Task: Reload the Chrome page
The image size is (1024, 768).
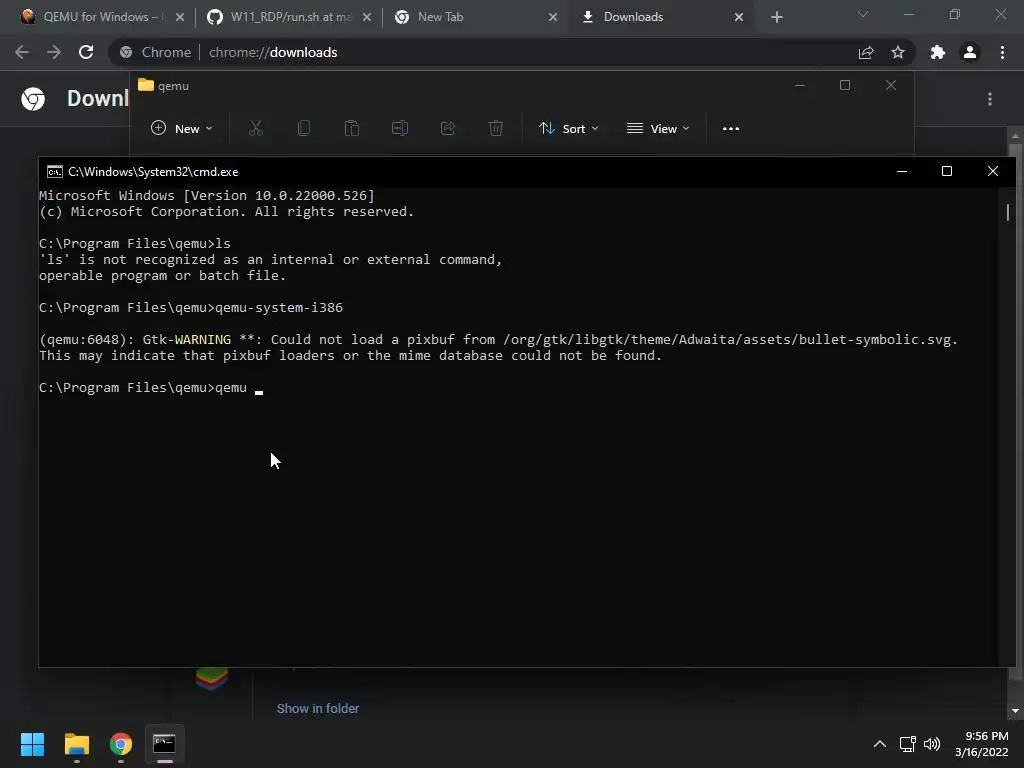Action: [x=86, y=52]
